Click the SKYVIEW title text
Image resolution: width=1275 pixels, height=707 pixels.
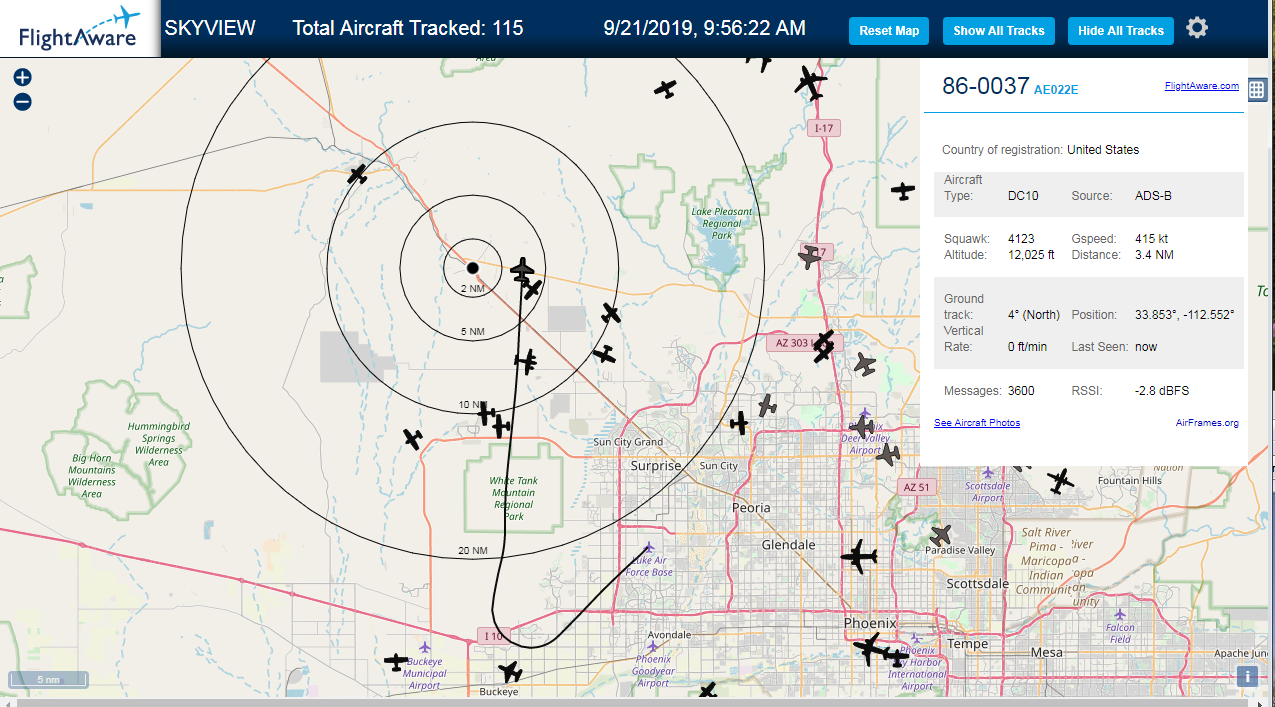(210, 28)
